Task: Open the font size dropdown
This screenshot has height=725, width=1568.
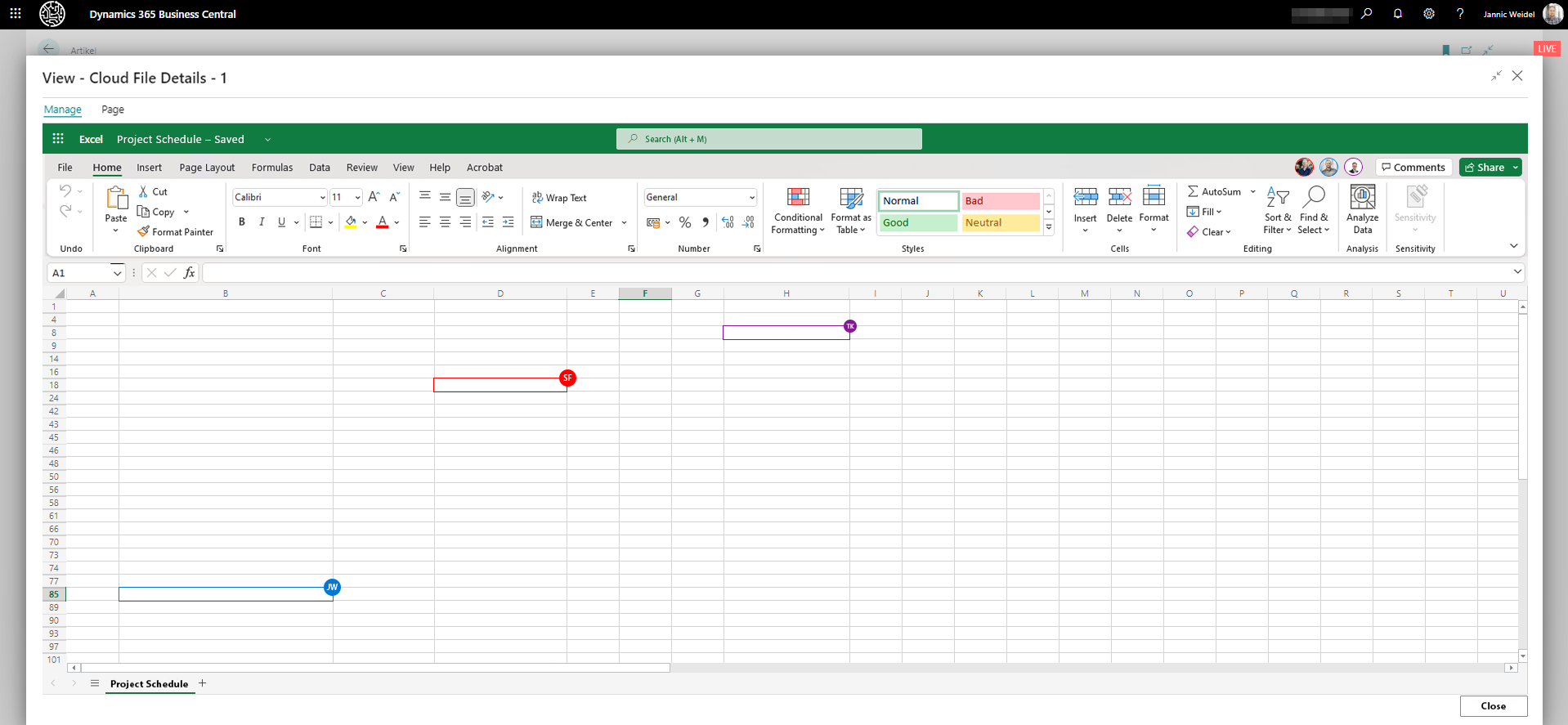Action: [357, 197]
